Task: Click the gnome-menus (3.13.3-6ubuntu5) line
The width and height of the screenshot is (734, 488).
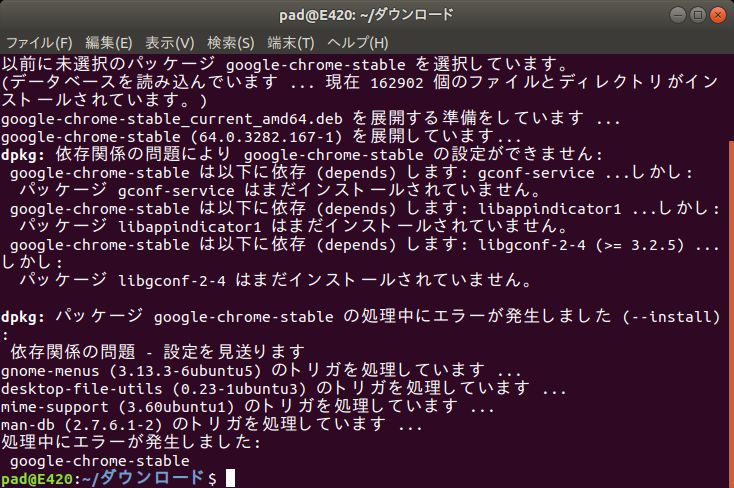Action: 261,371
